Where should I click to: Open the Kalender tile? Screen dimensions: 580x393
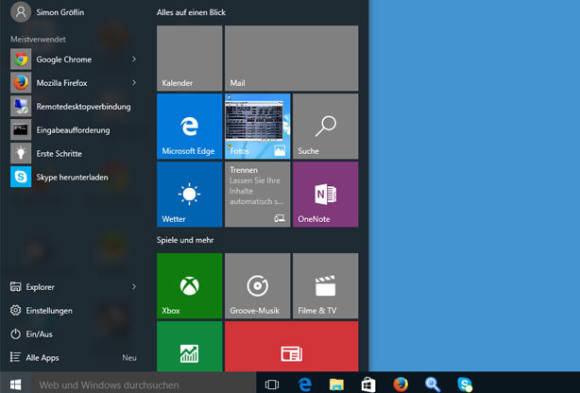click(x=189, y=58)
